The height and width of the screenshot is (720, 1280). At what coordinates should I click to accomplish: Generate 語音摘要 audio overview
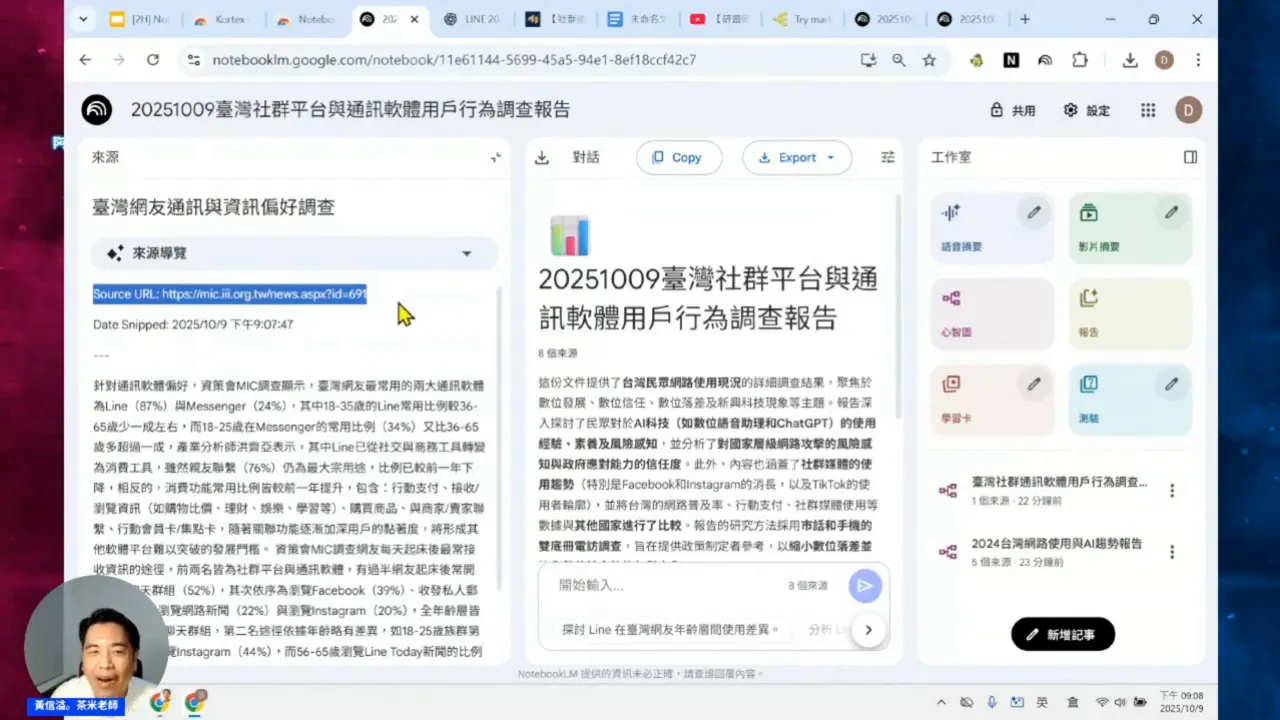point(991,228)
